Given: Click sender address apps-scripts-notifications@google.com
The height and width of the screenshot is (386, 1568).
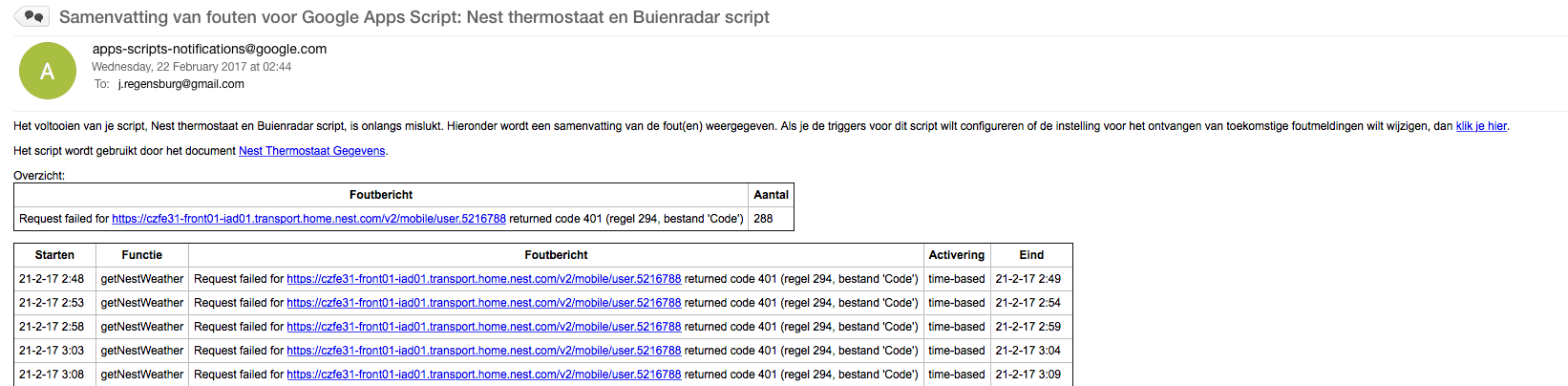Looking at the screenshot, I should click(x=209, y=49).
